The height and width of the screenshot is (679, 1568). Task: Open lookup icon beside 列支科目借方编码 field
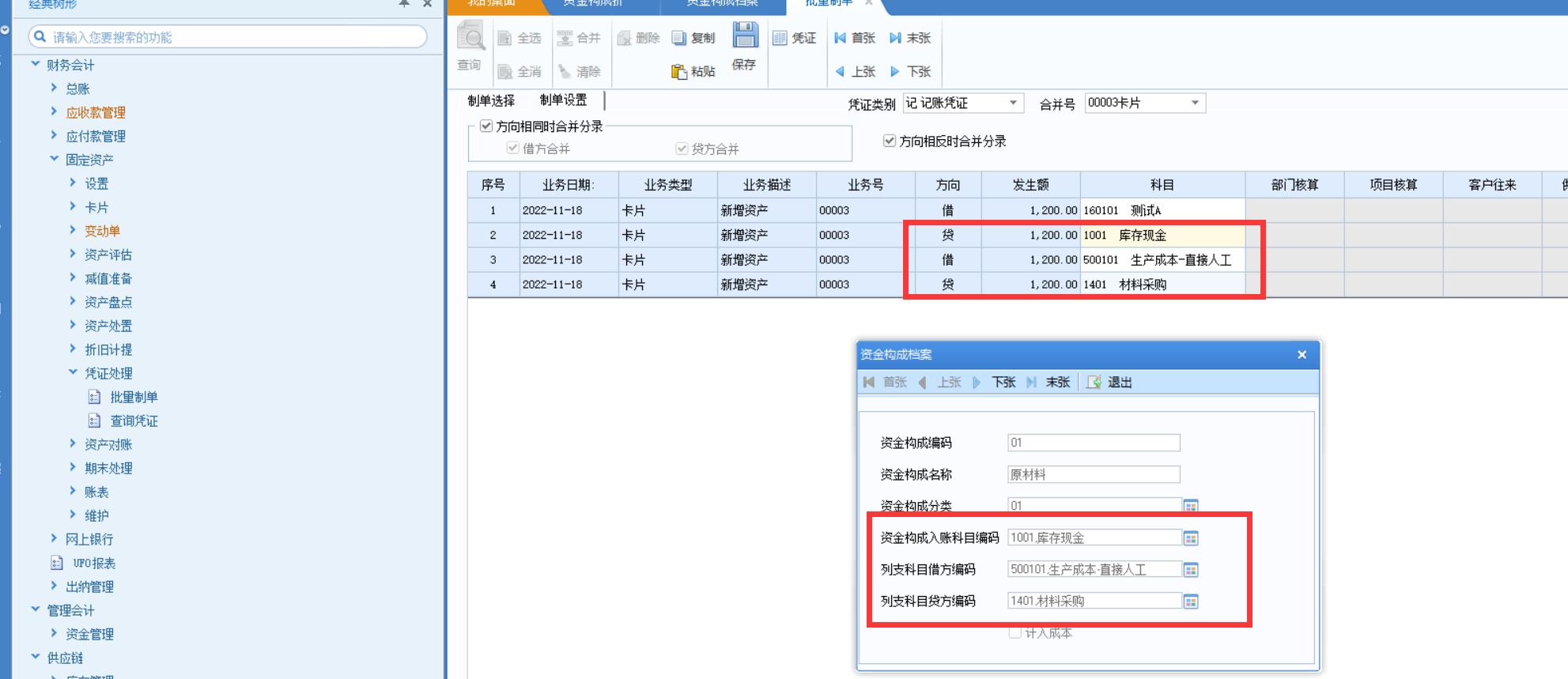click(1191, 570)
